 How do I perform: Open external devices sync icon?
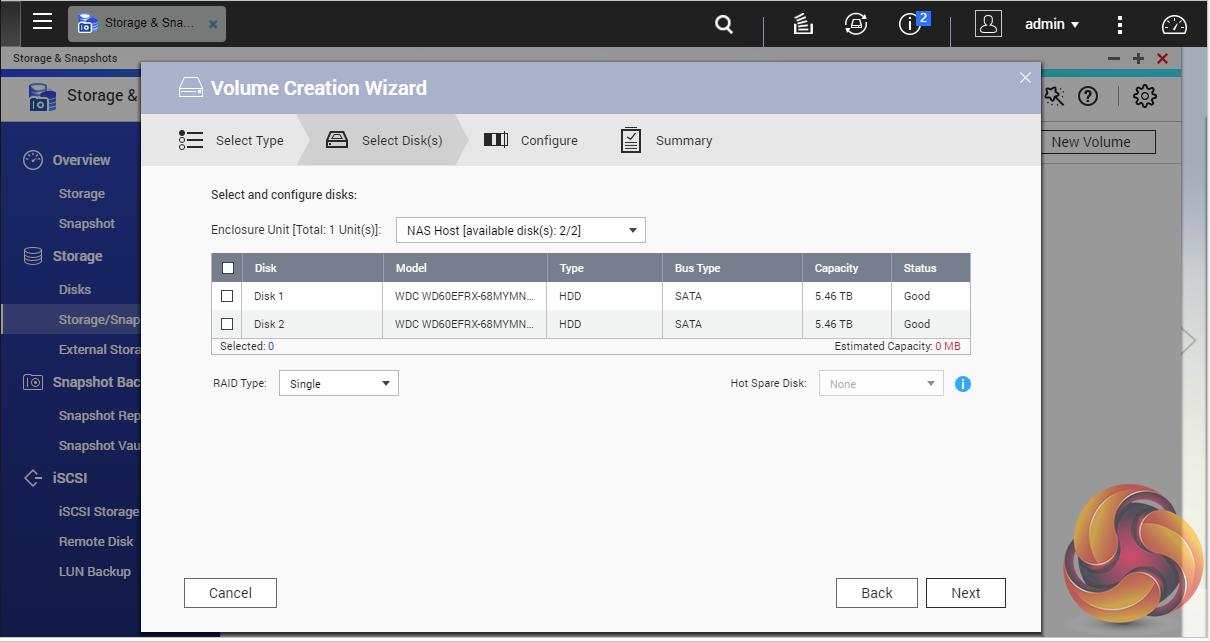[x=855, y=25]
